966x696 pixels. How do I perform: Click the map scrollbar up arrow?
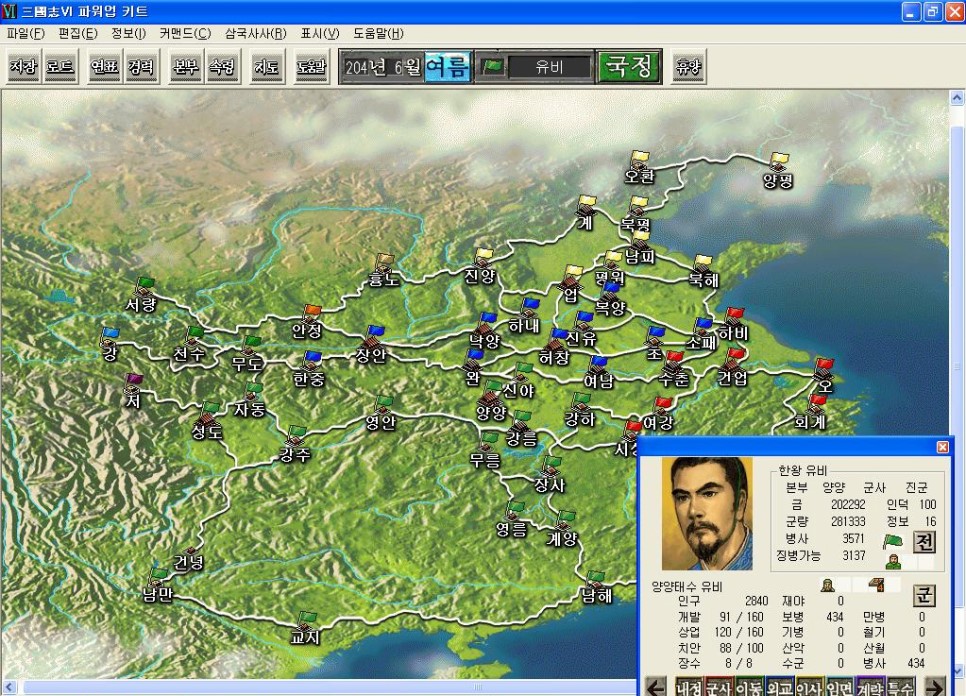click(x=957, y=97)
